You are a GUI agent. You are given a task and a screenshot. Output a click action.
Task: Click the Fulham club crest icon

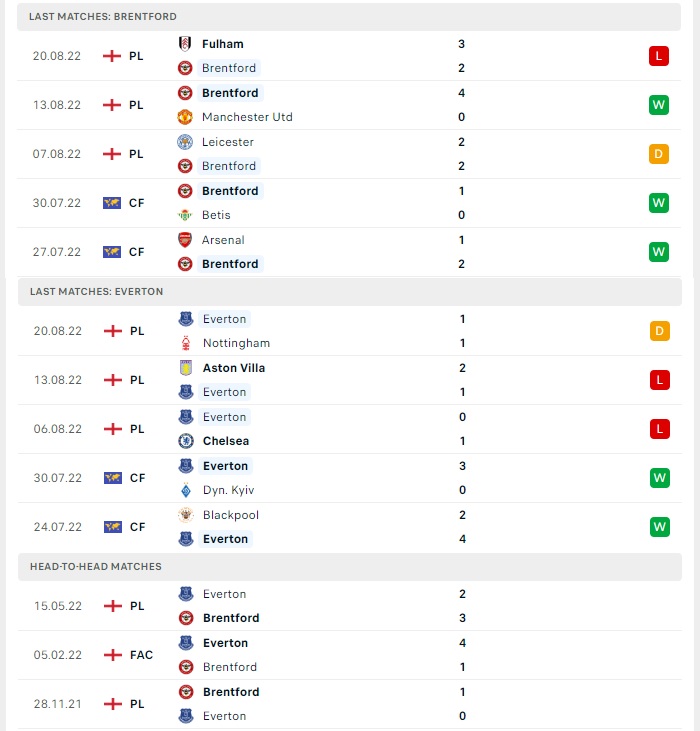(x=185, y=44)
